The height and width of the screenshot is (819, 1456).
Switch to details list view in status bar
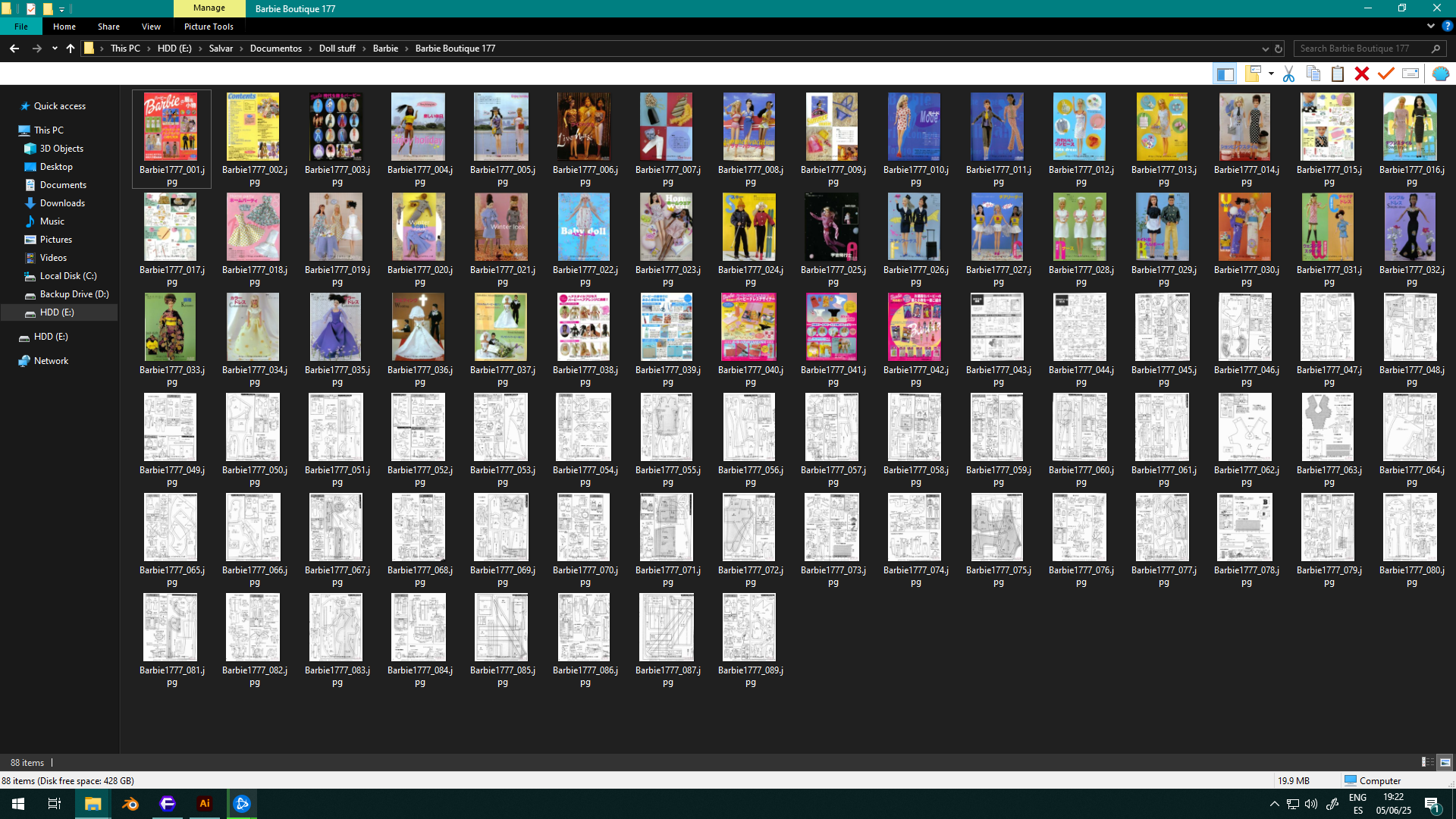pos(1427,762)
